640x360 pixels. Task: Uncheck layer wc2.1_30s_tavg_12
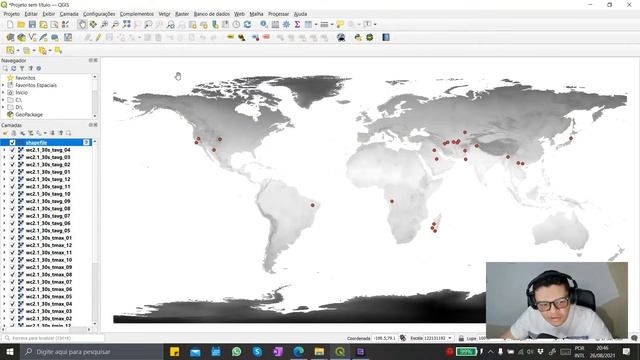click(x=13, y=179)
